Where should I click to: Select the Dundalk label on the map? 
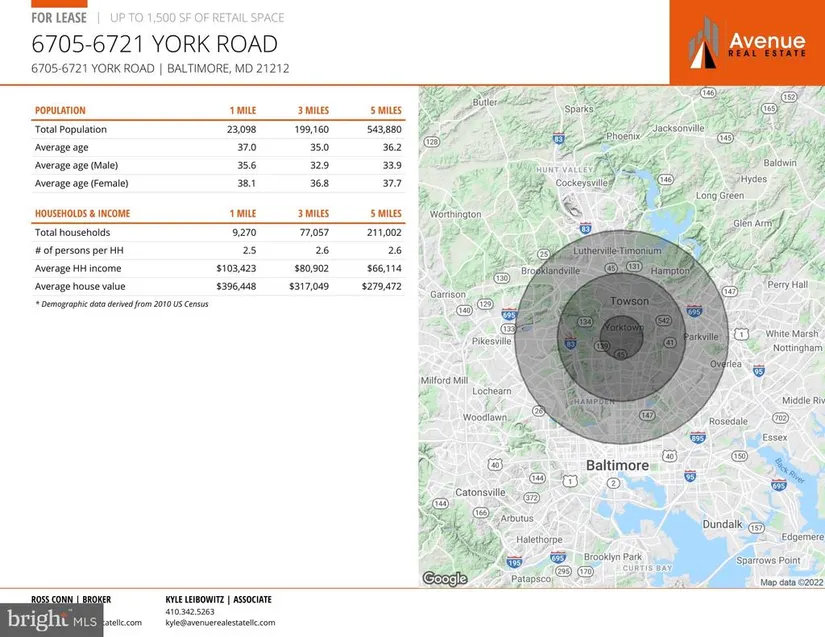(721, 524)
